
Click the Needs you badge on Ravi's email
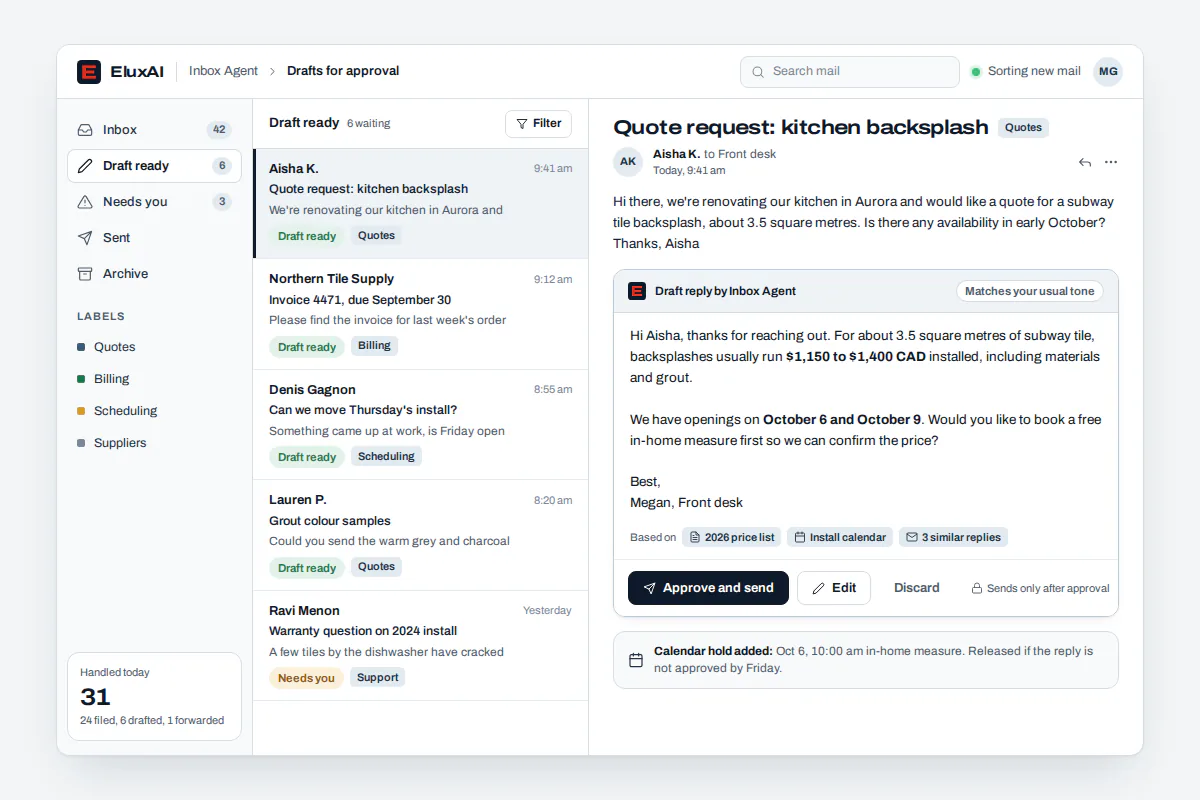(x=306, y=678)
